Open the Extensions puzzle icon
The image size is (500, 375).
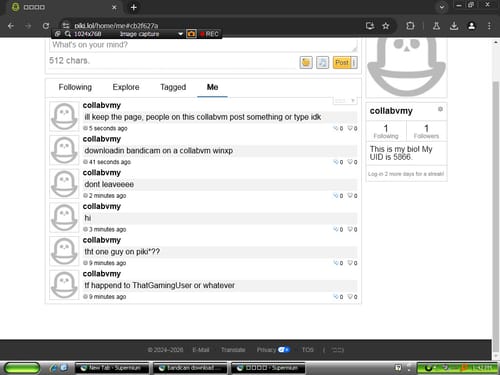[410, 26]
